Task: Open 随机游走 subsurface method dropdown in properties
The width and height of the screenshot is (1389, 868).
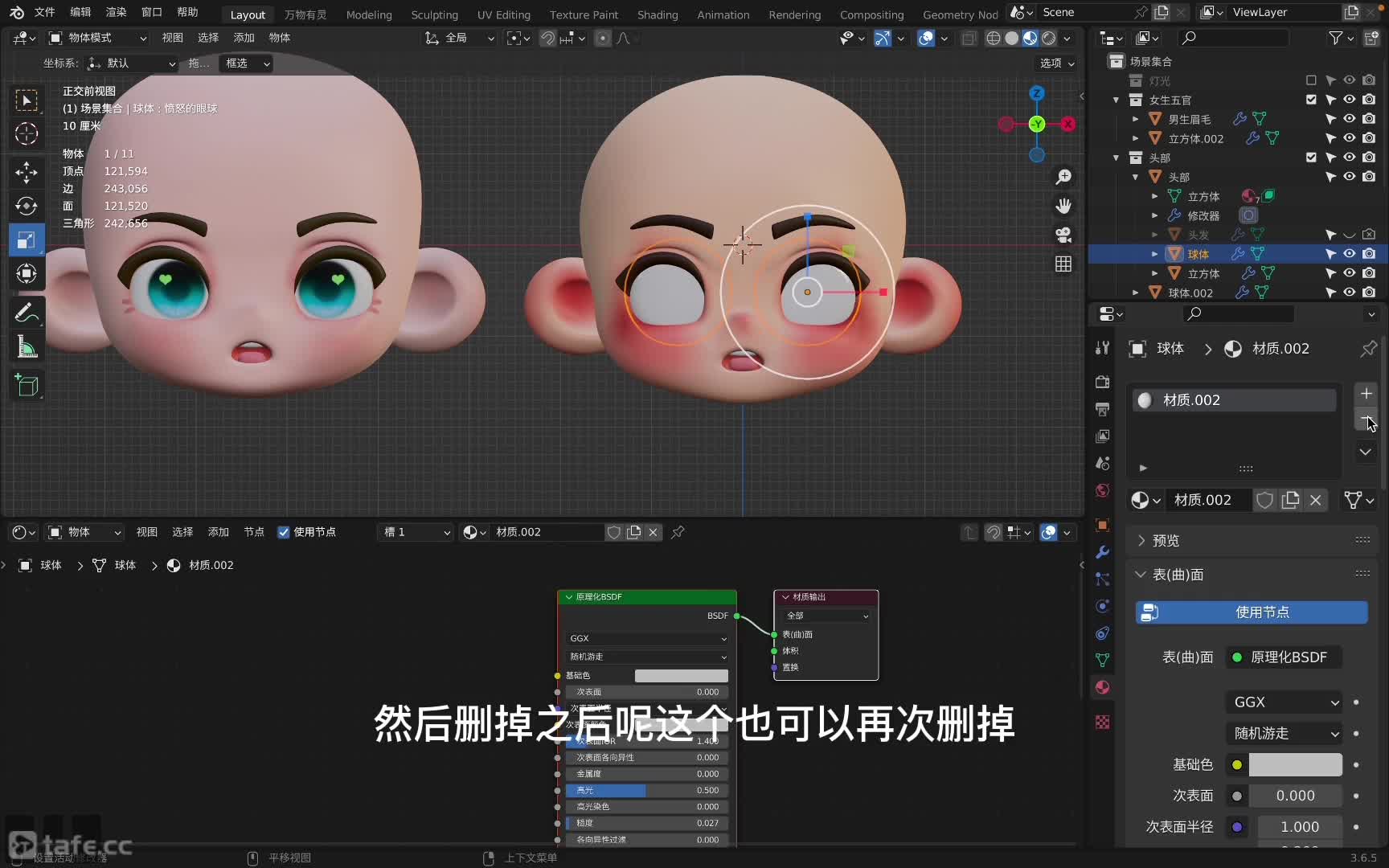Action: [1284, 733]
